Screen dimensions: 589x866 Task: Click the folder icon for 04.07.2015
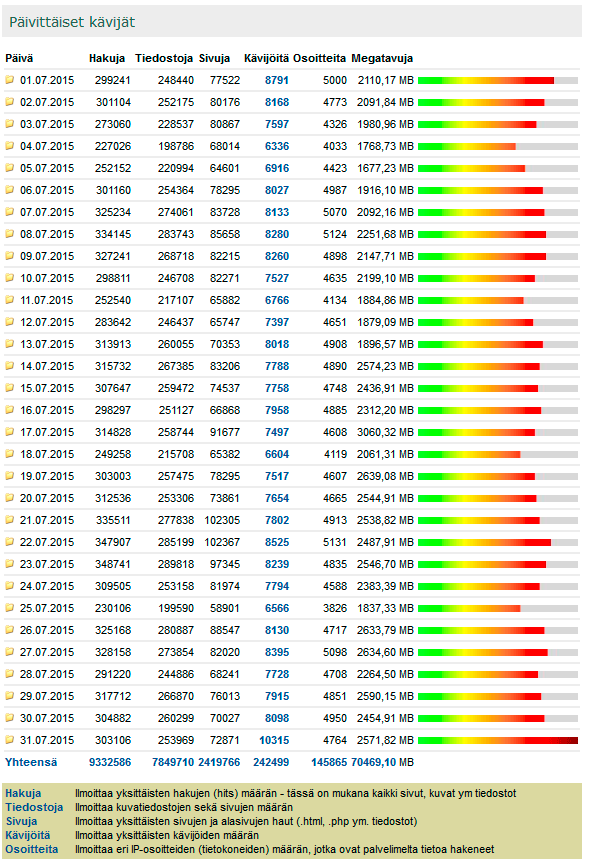(9, 146)
